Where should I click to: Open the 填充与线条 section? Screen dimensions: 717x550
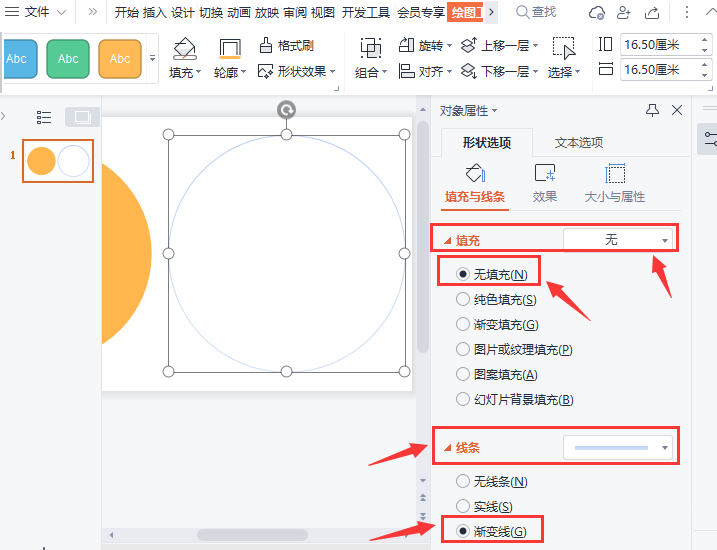[475, 184]
